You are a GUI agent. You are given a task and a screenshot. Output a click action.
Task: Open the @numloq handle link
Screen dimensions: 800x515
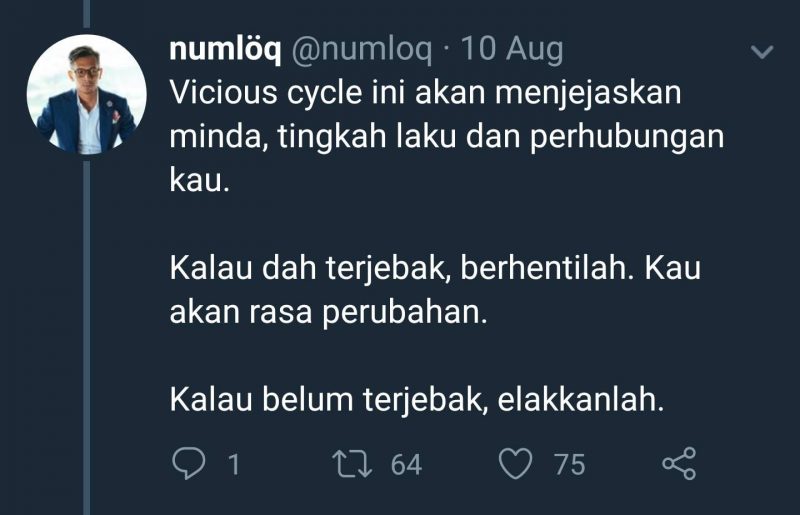point(362,50)
